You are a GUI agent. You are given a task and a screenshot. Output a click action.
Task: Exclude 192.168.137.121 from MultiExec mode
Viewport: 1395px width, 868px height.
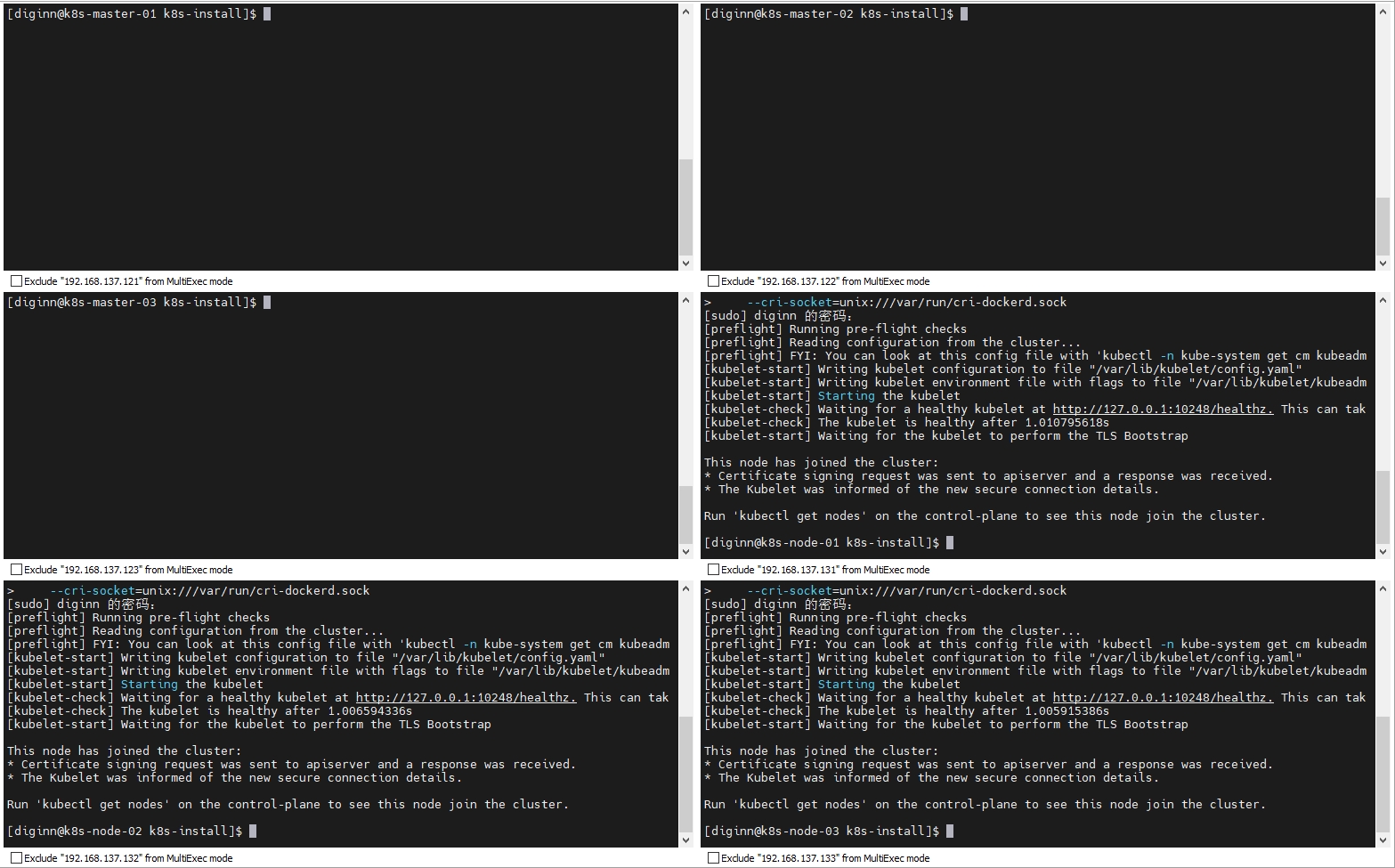click(x=16, y=281)
